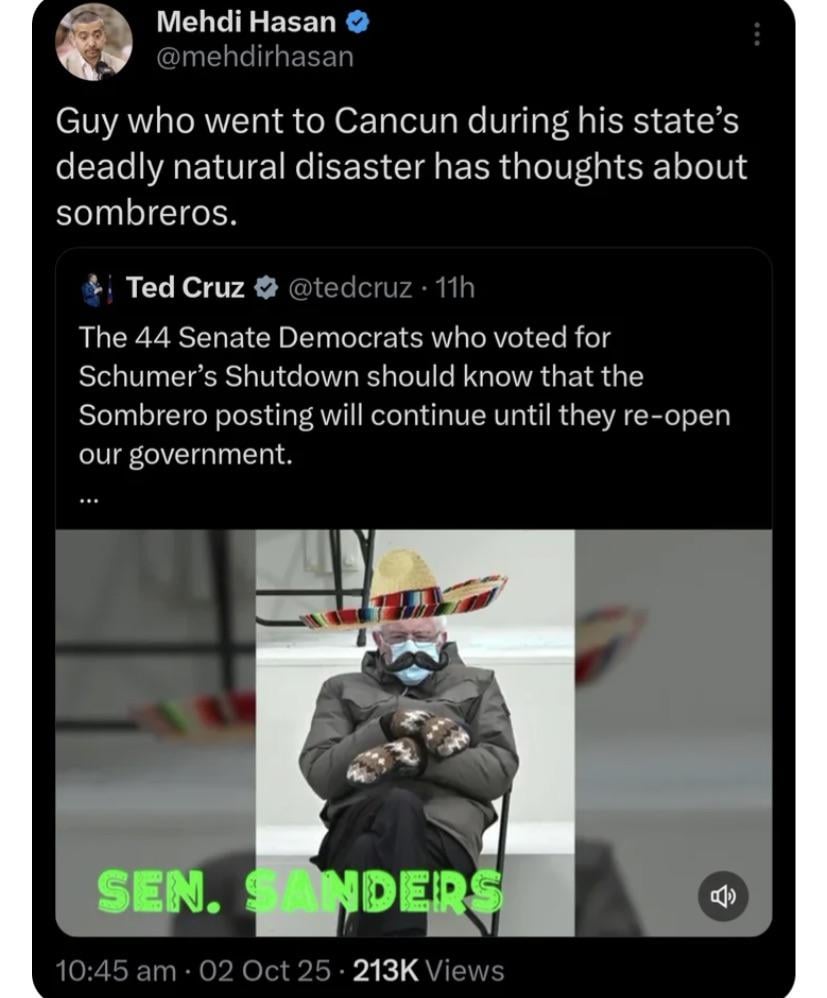The width and height of the screenshot is (827, 998).
Task: Click the main tweet text about Cancun
Action: [401, 167]
